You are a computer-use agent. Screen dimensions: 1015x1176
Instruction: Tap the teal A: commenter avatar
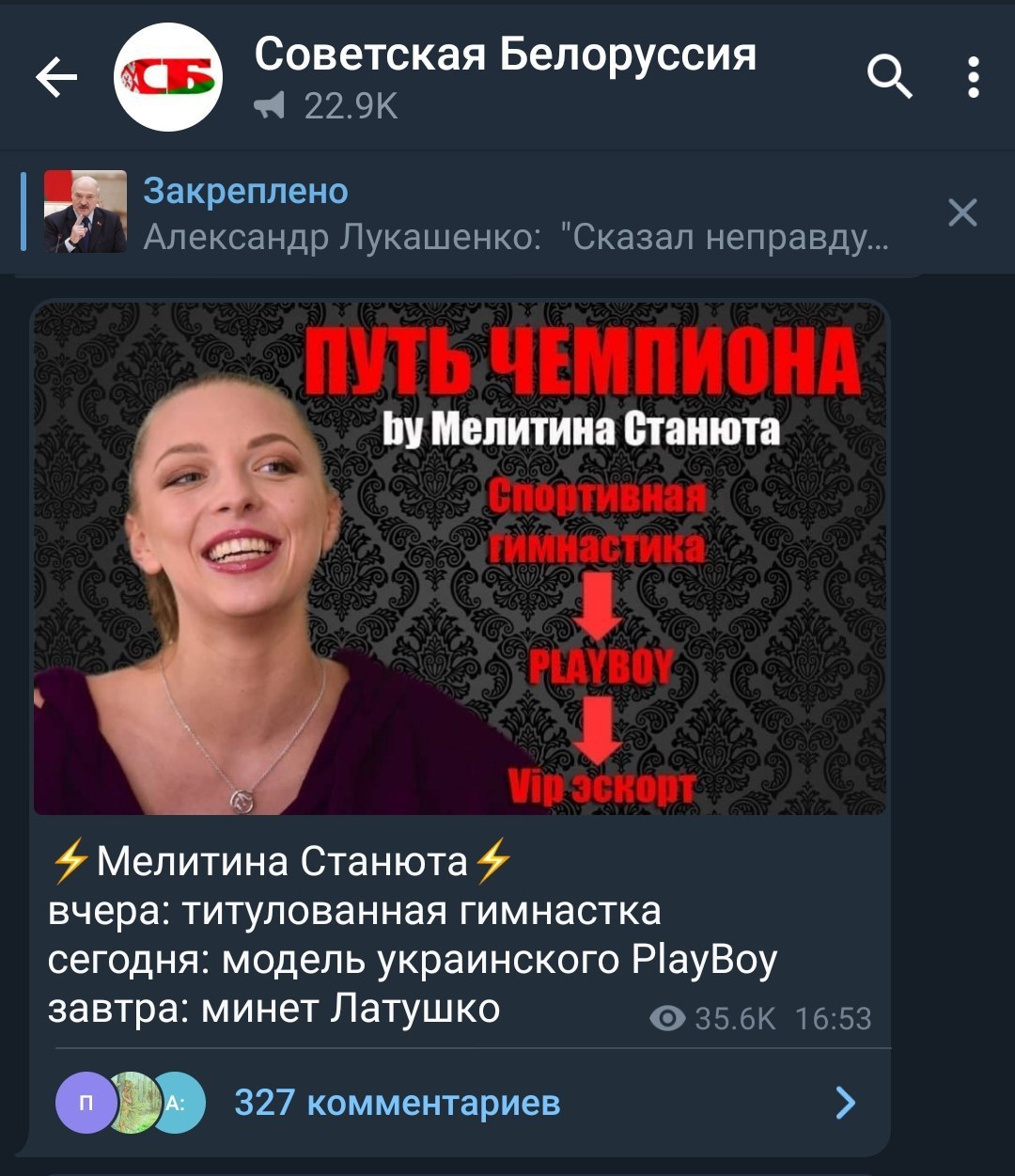click(x=177, y=1102)
